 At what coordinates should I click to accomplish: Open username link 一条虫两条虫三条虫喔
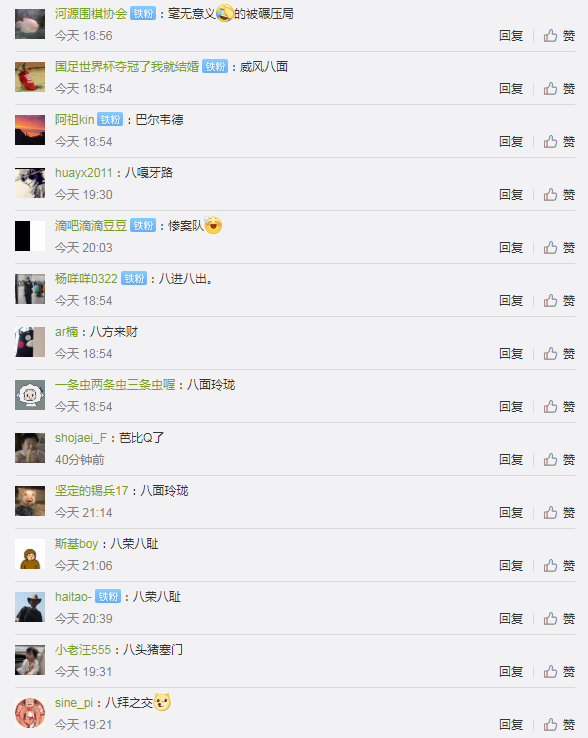point(115,385)
